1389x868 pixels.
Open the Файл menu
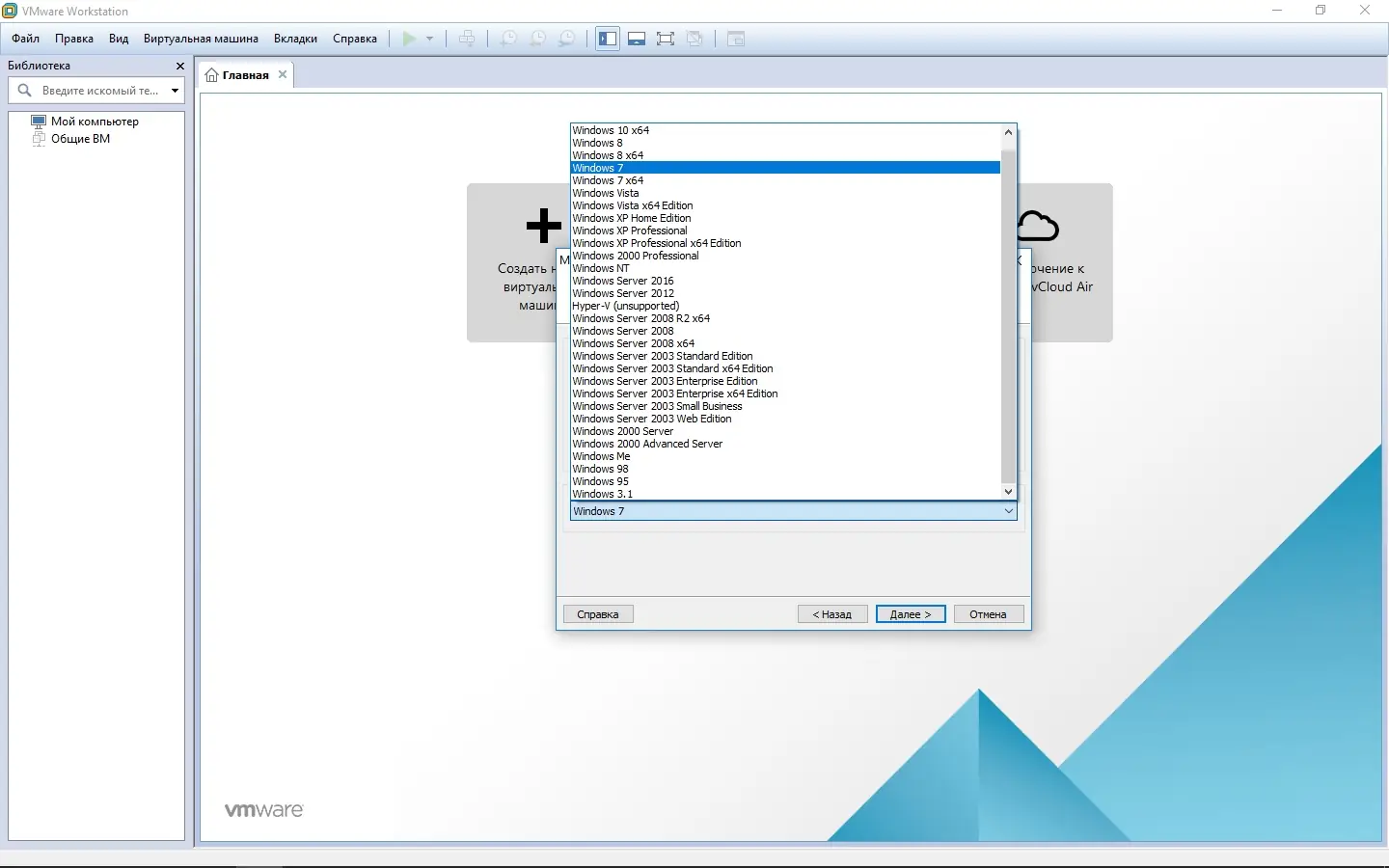26,39
